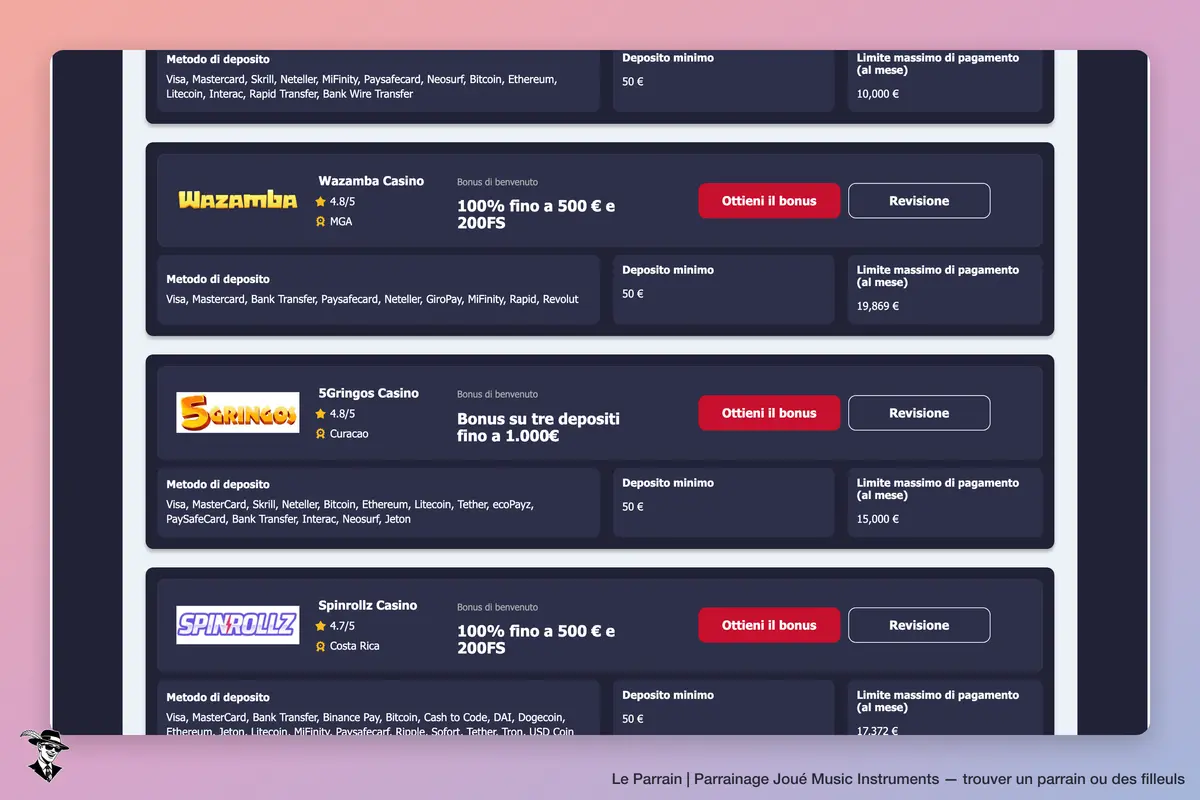The width and height of the screenshot is (1200, 800).
Task: Click the star rating icon for 5Gringos Casino
Action: [x=321, y=413]
